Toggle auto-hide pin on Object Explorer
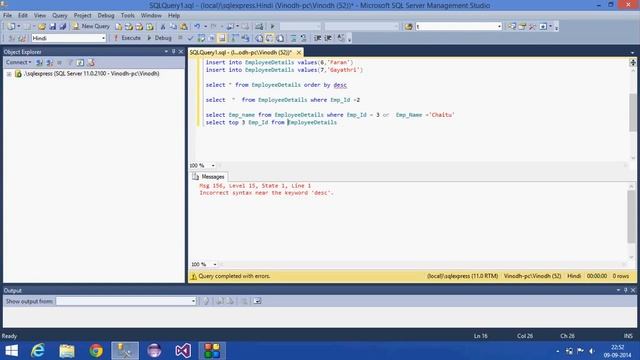Image resolution: width=640 pixels, height=360 pixels. [173, 52]
